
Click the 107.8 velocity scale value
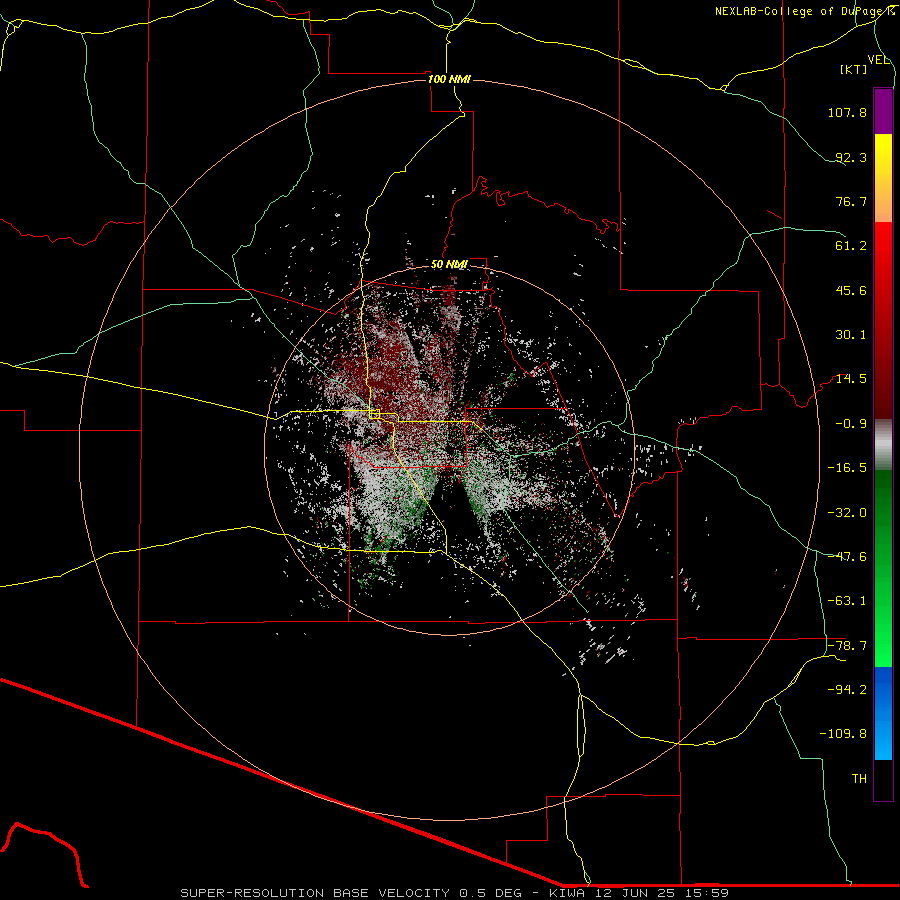[x=847, y=112]
